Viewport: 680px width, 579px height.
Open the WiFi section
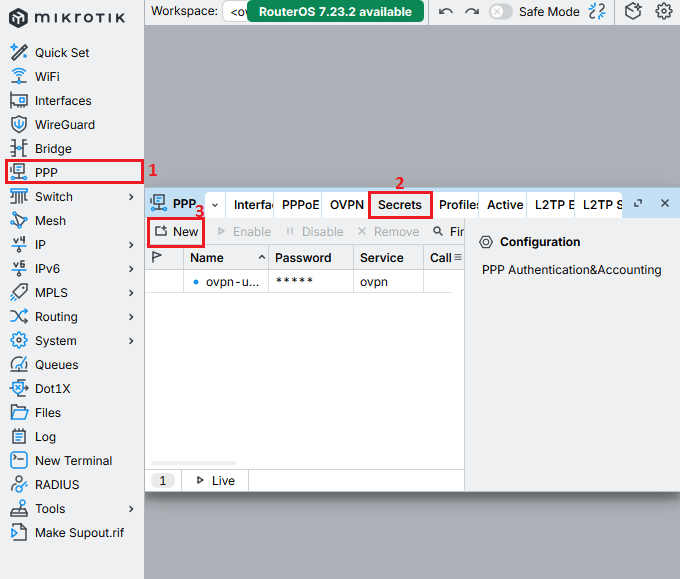pyautogui.click(x=47, y=77)
